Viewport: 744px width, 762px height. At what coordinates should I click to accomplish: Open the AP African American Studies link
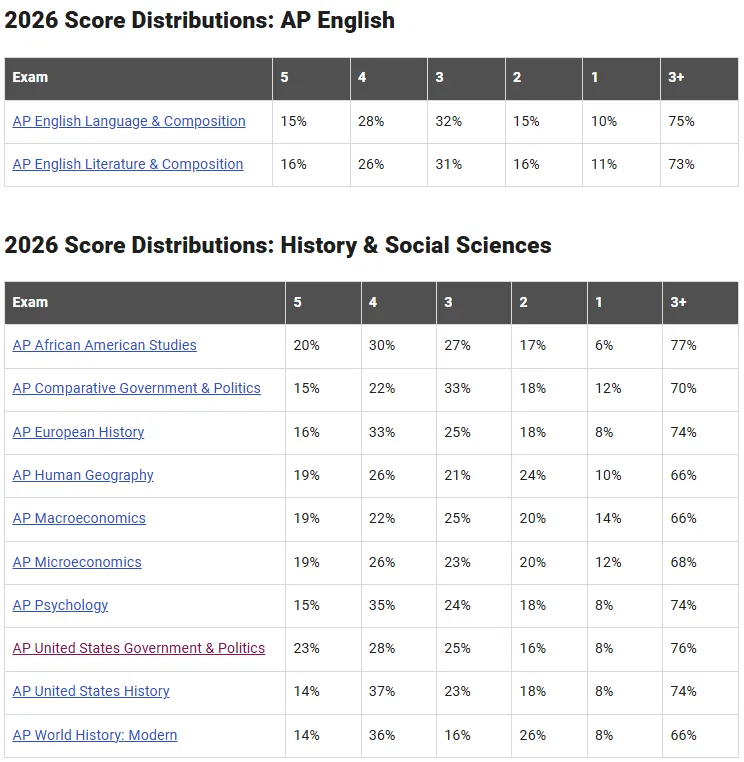[x=104, y=345]
